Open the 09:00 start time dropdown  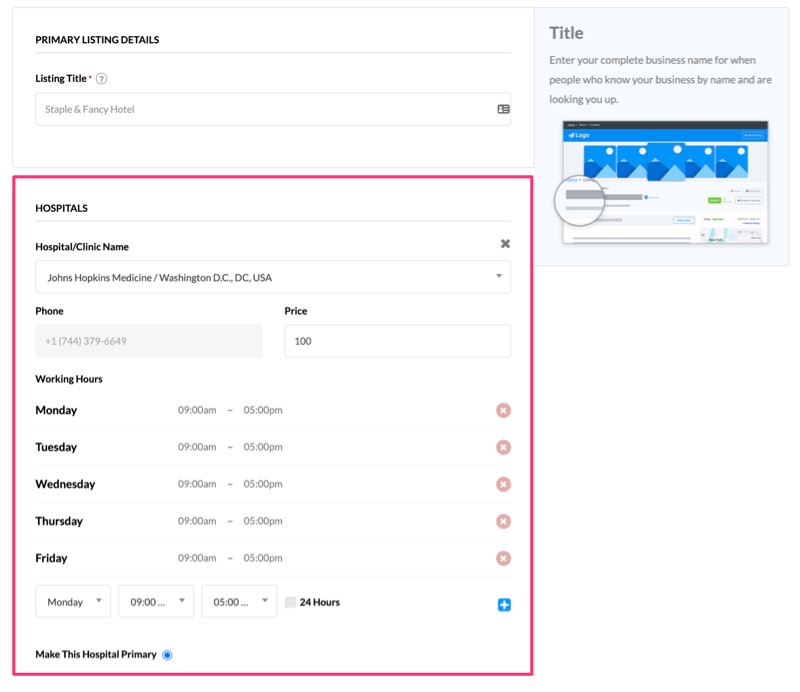pos(156,602)
